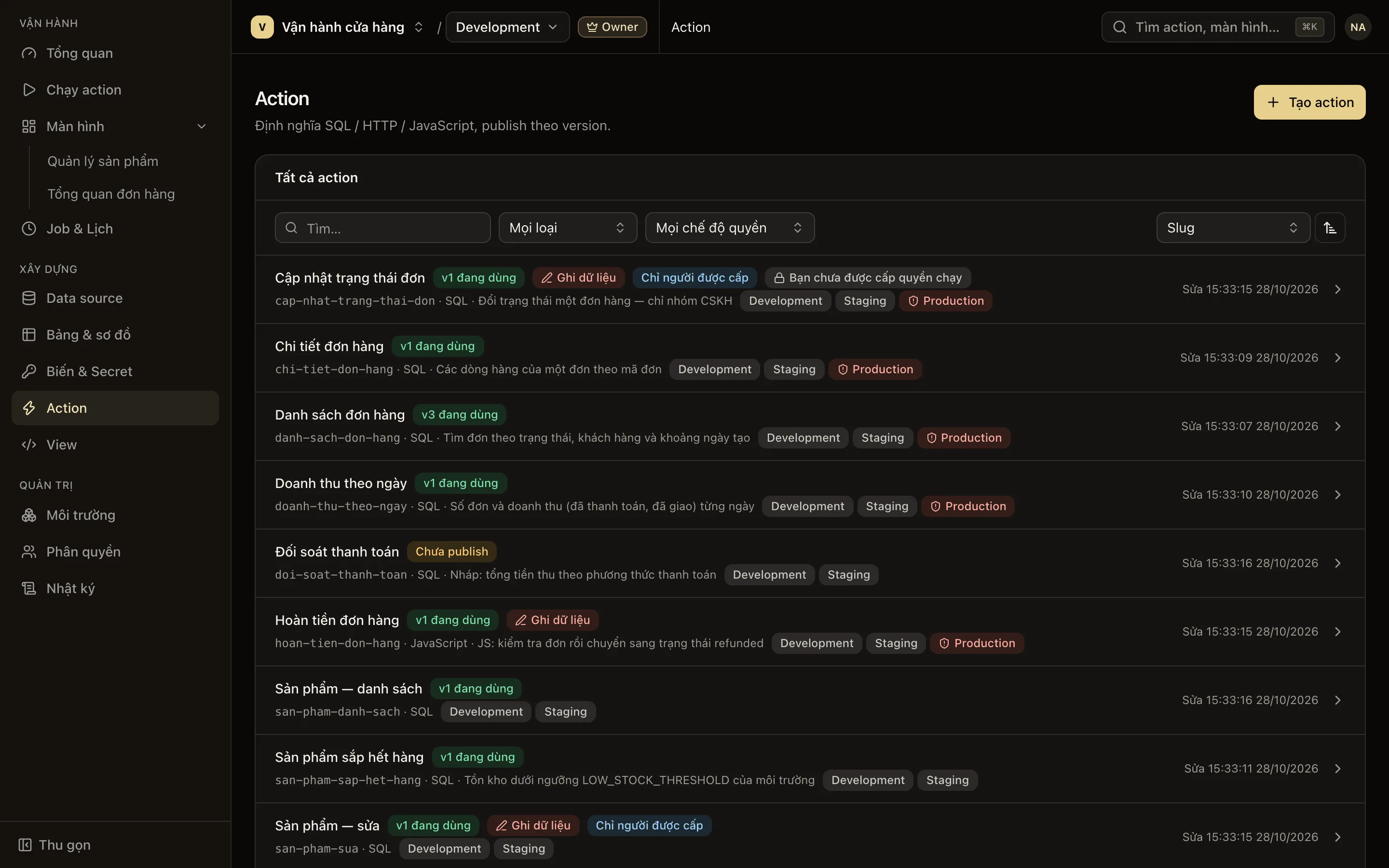Image resolution: width=1389 pixels, height=868 pixels.
Task: Click the global Tìm action, màn hình search
Action: click(1217, 27)
